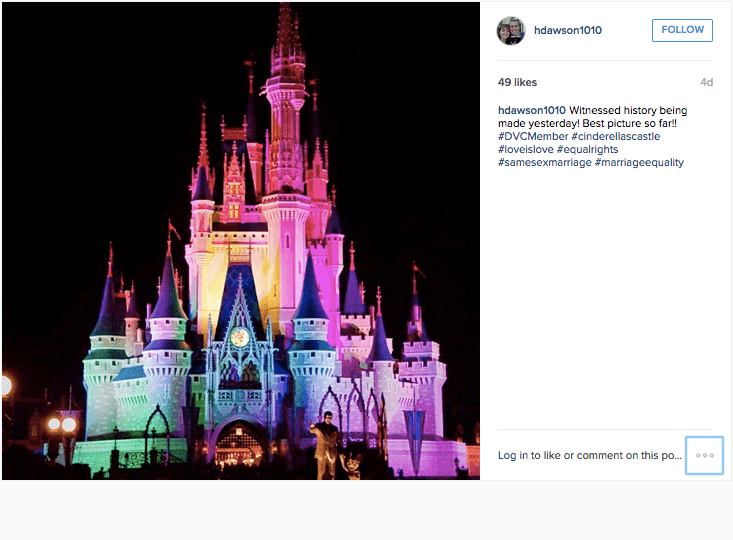Image resolution: width=733 pixels, height=540 pixels.
Task: View the 49 likes list
Action: pyautogui.click(x=517, y=82)
